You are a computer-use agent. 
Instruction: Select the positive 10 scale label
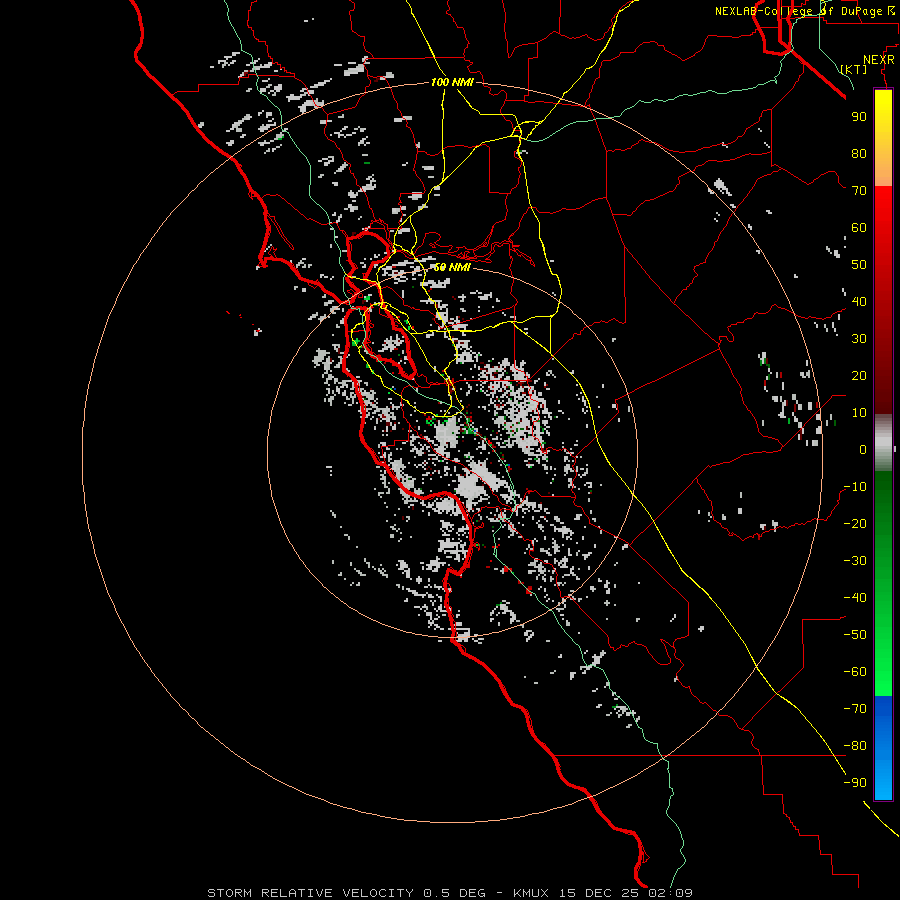point(859,413)
